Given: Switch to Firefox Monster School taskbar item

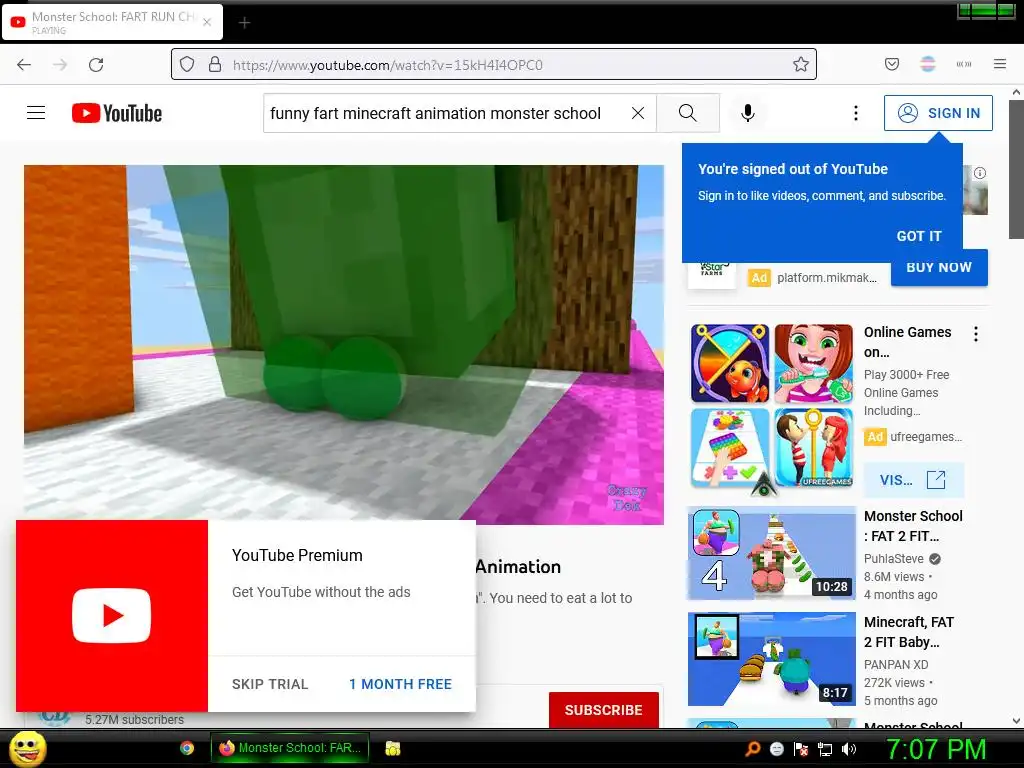Looking at the screenshot, I should click(x=290, y=748).
